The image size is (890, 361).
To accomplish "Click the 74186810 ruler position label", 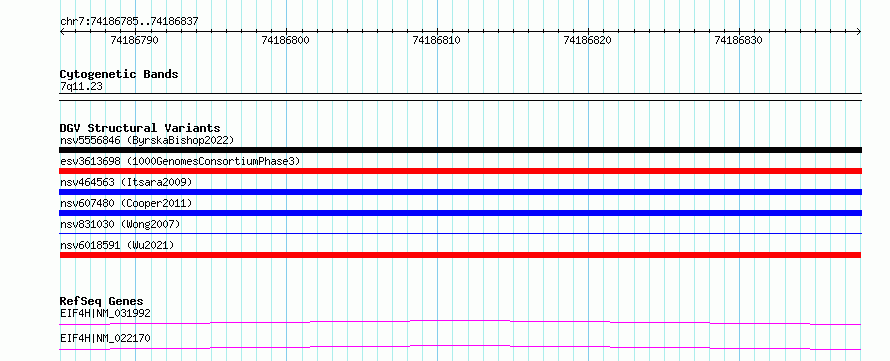I will (x=436, y=40).
